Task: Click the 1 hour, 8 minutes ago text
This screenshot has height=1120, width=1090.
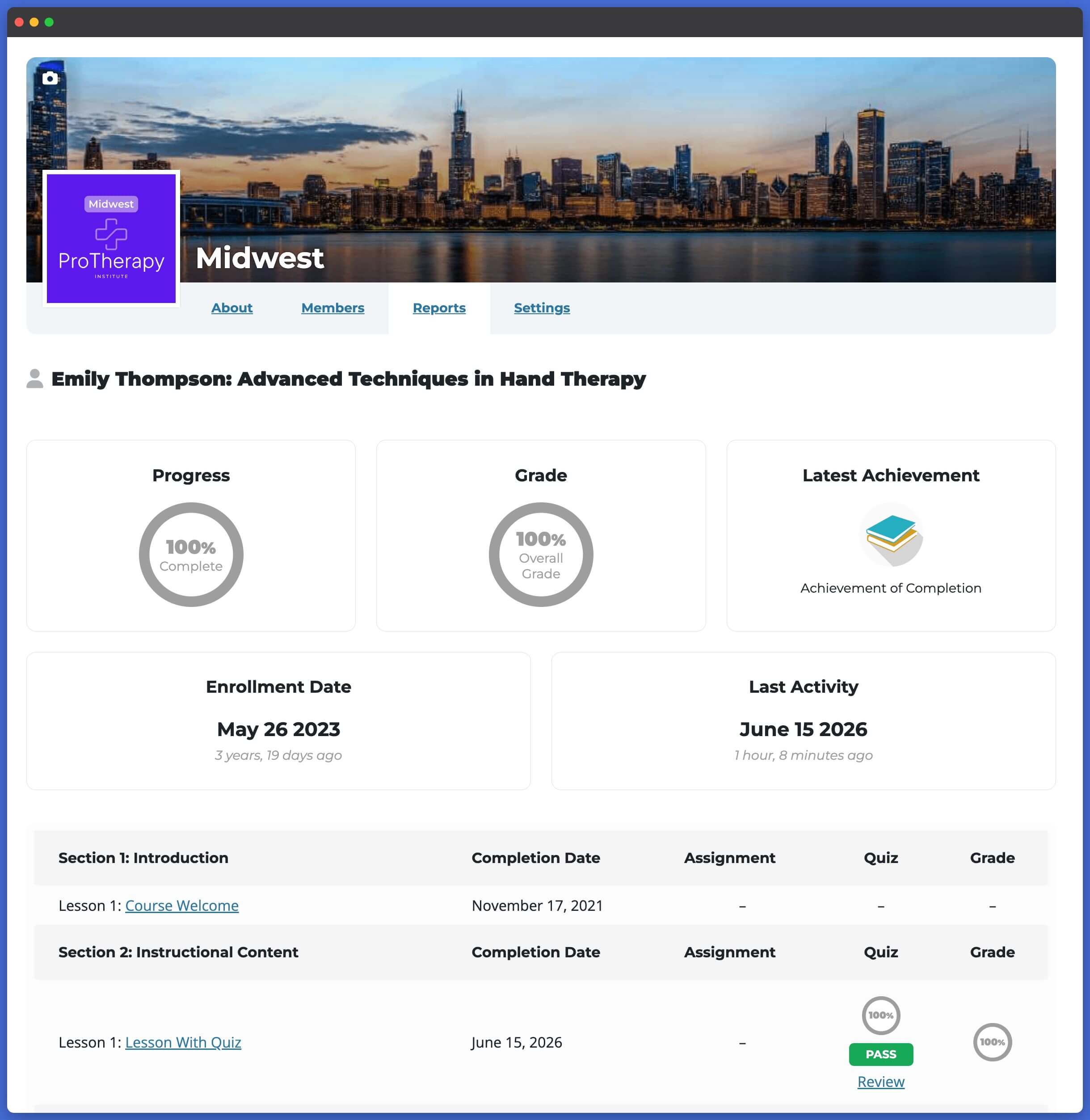Action: click(x=803, y=755)
